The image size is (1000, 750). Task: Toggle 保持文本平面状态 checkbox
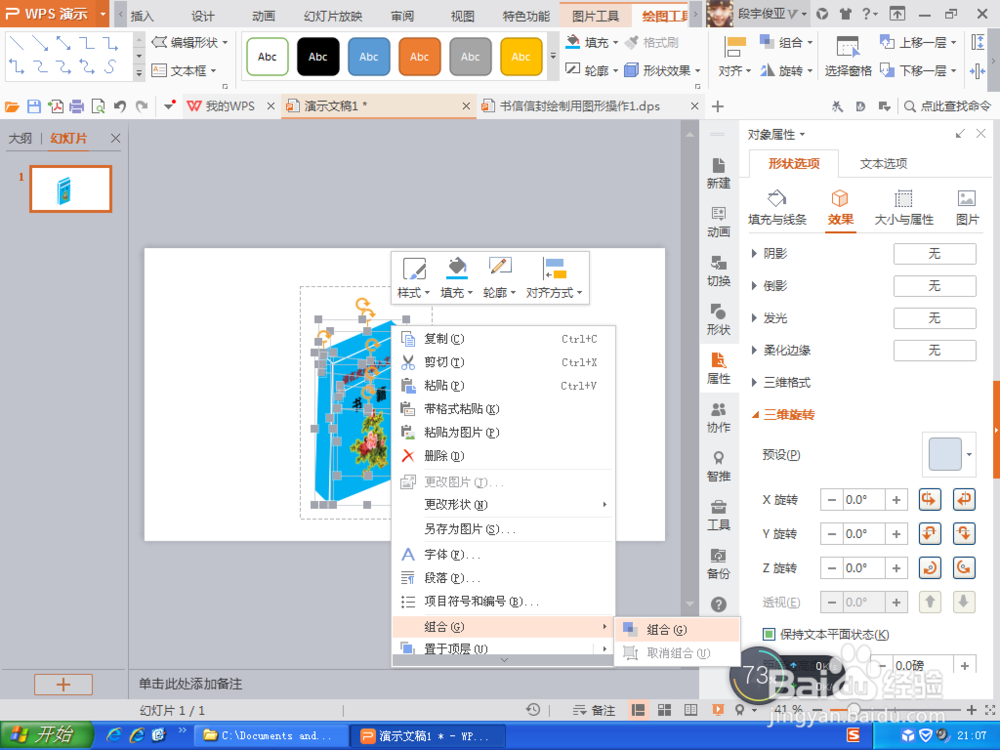[769, 634]
